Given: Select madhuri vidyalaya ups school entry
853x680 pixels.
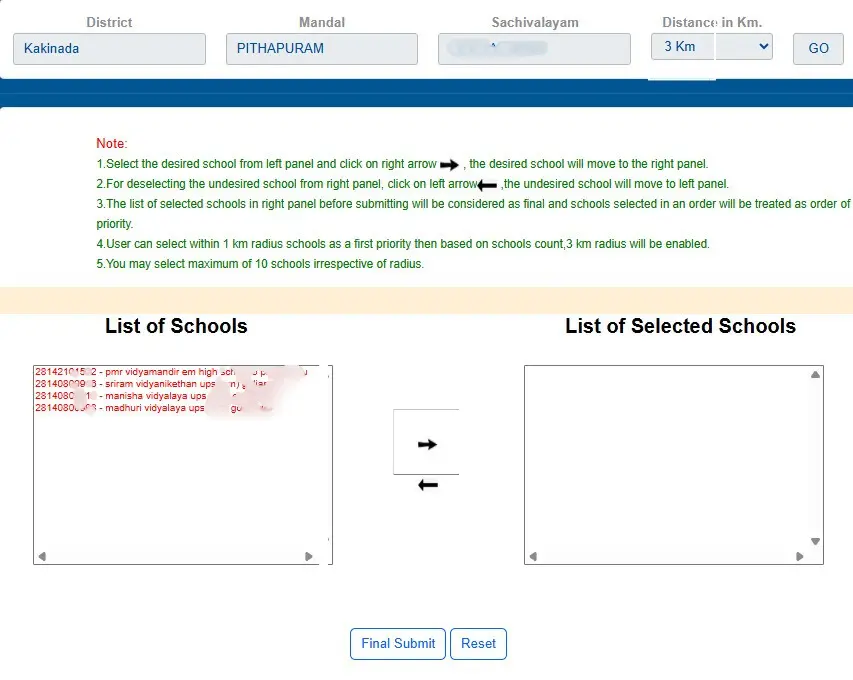Looking at the screenshot, I should tap(152, 408).
